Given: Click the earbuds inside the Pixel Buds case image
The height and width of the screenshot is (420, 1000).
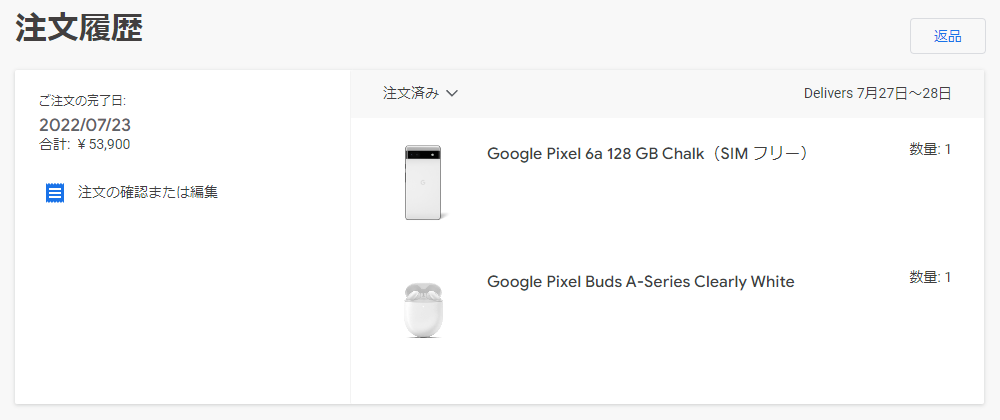Looking at the screenshot, I should [424, 294].
